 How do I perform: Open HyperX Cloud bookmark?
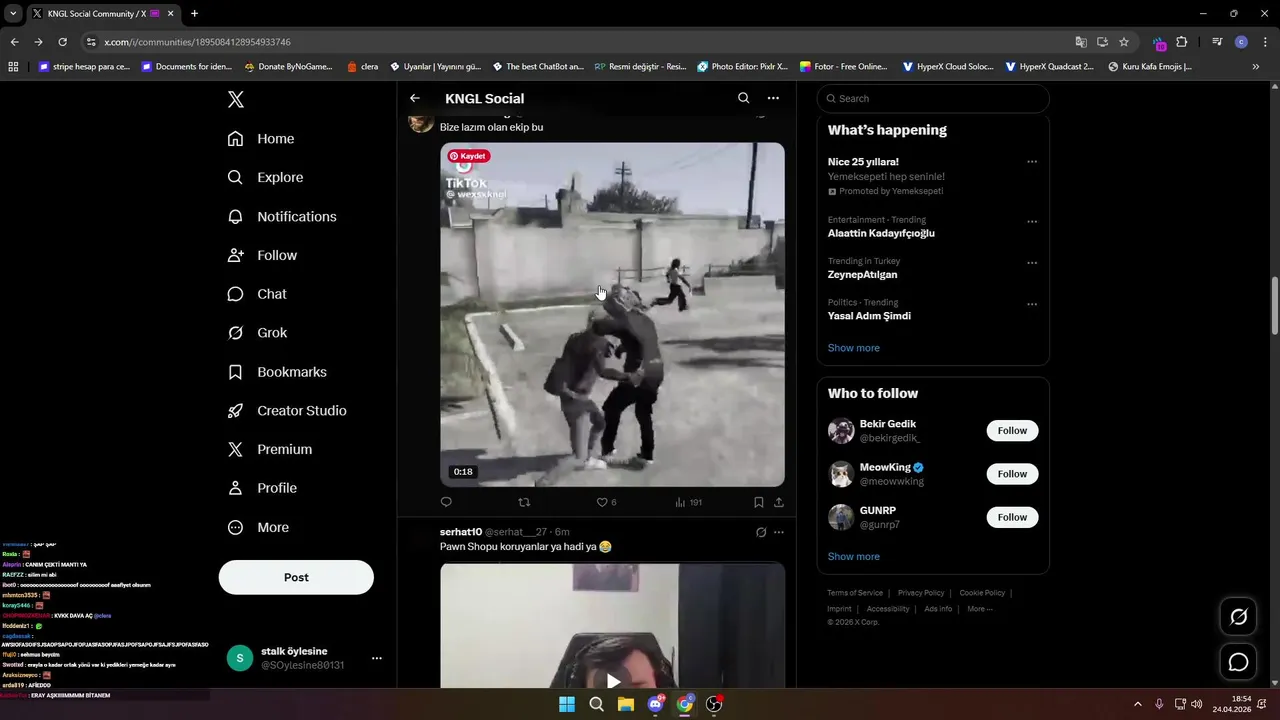tap(948, 67)
